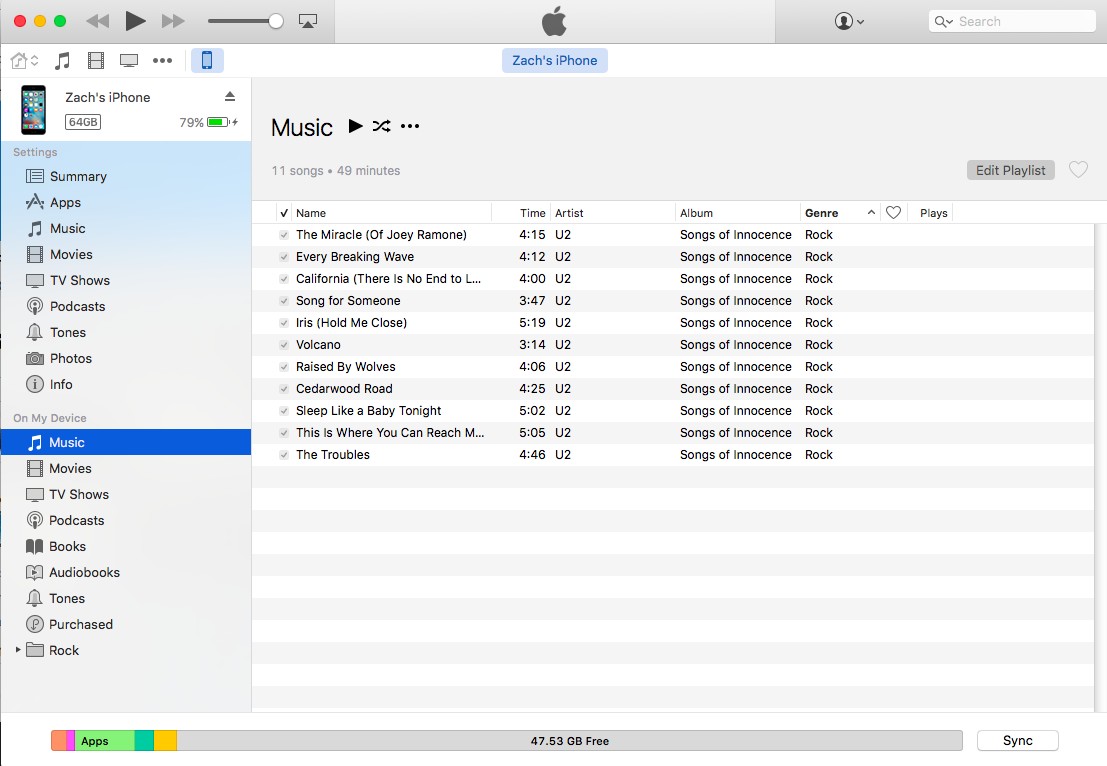Sort by Time column header
The image size is (1107, 766).
(x=521, y=213)
